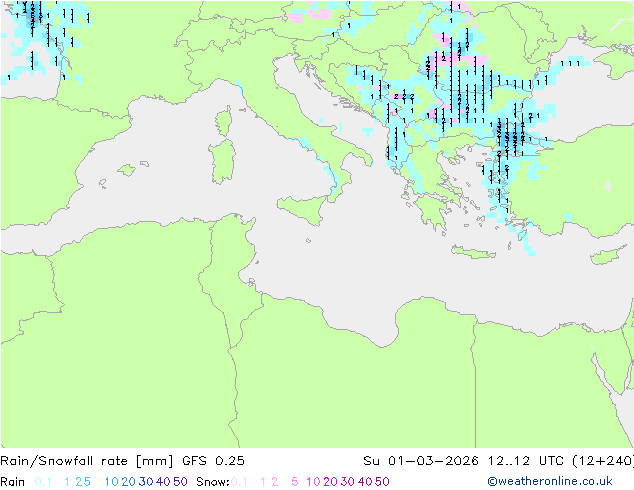
Task: Pick the snow legend 5 value
Action: point(294,482)
